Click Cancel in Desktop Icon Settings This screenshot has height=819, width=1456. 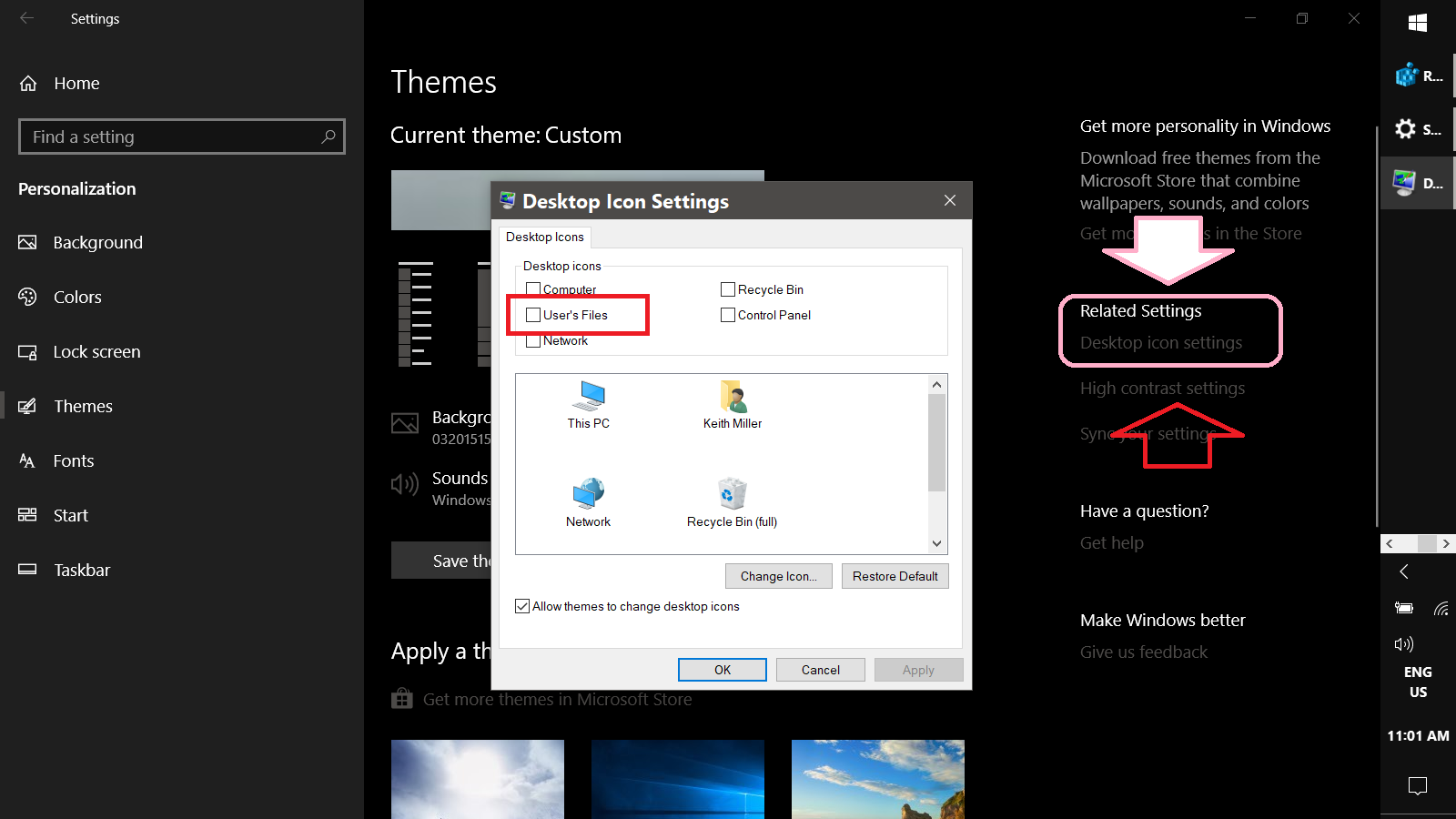click(x=821, y=670)
